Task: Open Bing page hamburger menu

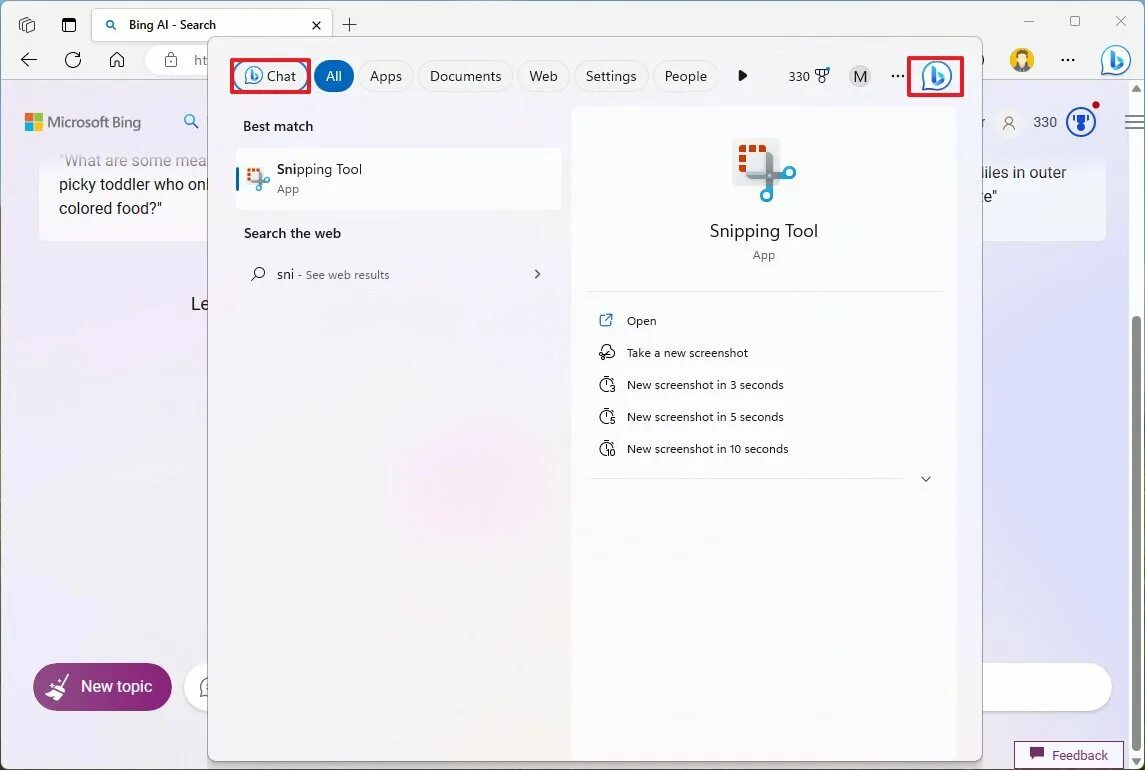Action: (x=1134, y=122)
